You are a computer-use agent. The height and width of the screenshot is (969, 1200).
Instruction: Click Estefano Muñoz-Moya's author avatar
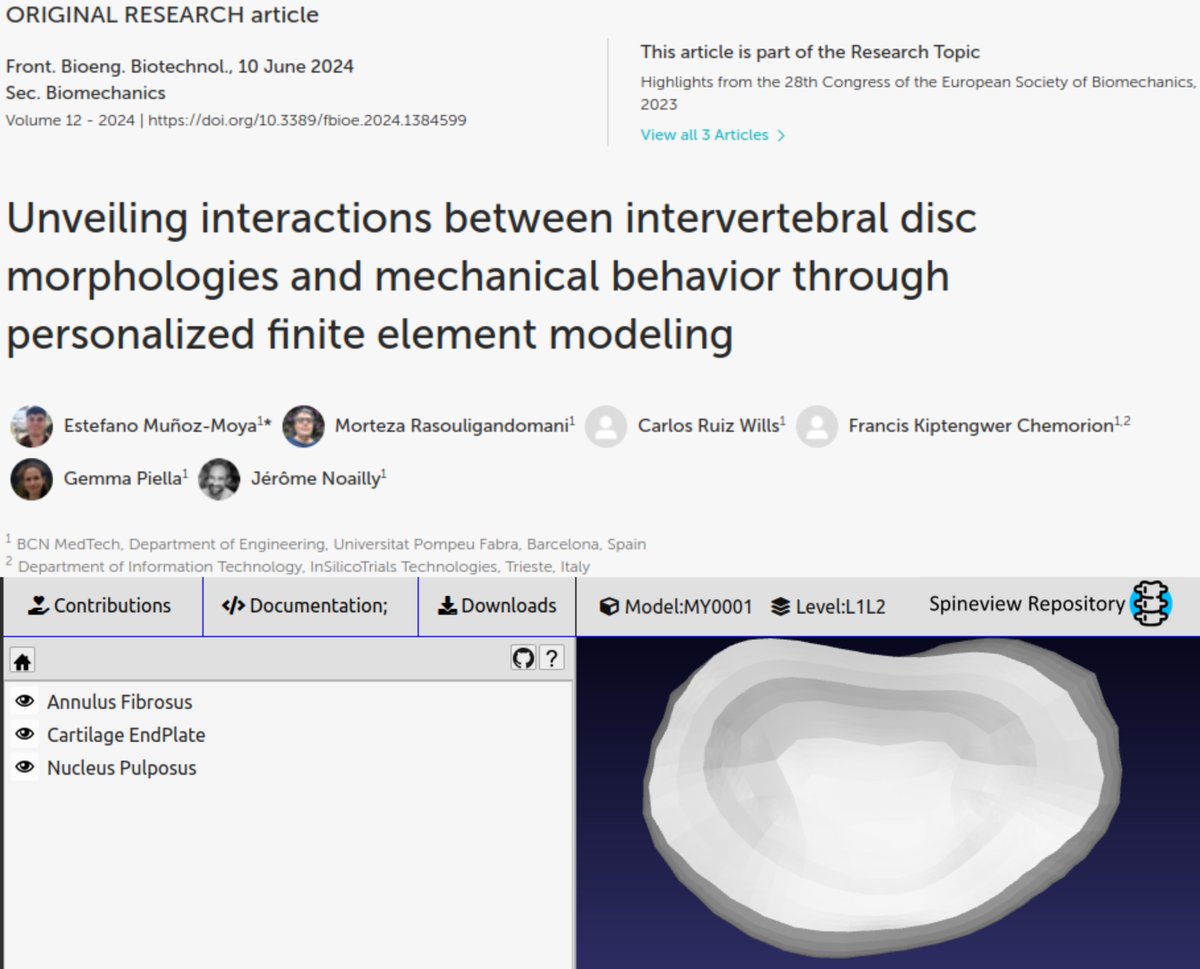tap(33, 425)
